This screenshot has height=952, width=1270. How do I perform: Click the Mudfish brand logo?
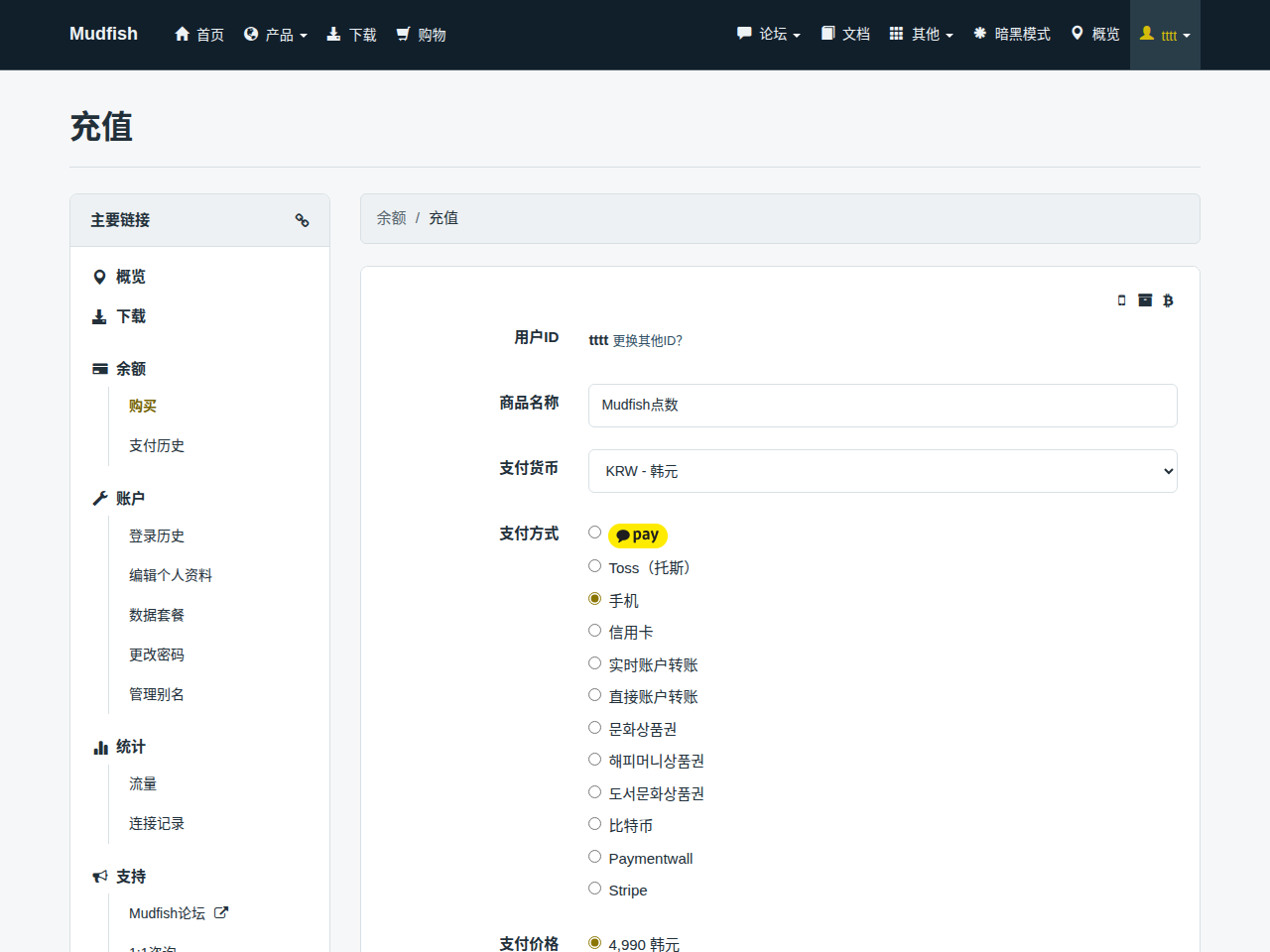[x=103, y=34]
